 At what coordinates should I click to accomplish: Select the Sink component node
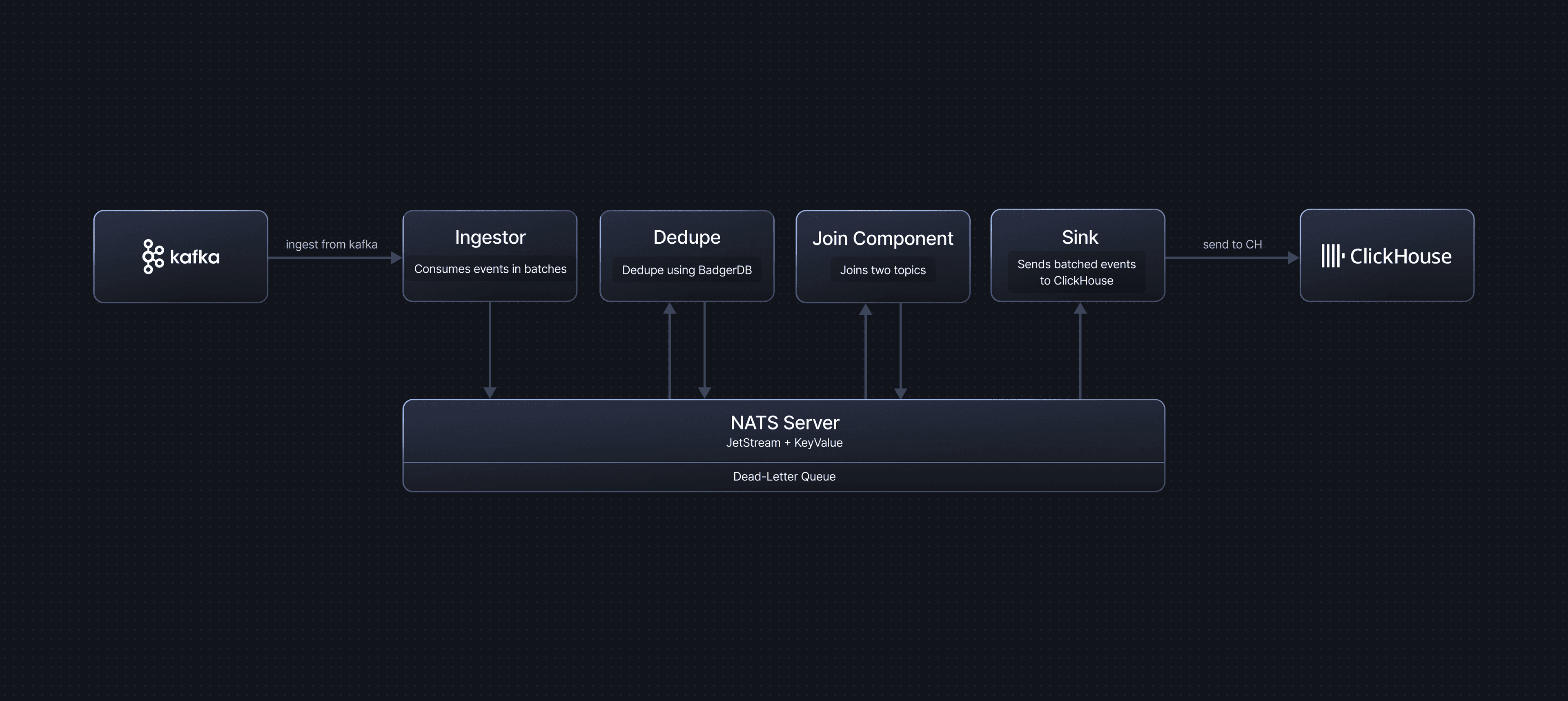coord(1078,256)
